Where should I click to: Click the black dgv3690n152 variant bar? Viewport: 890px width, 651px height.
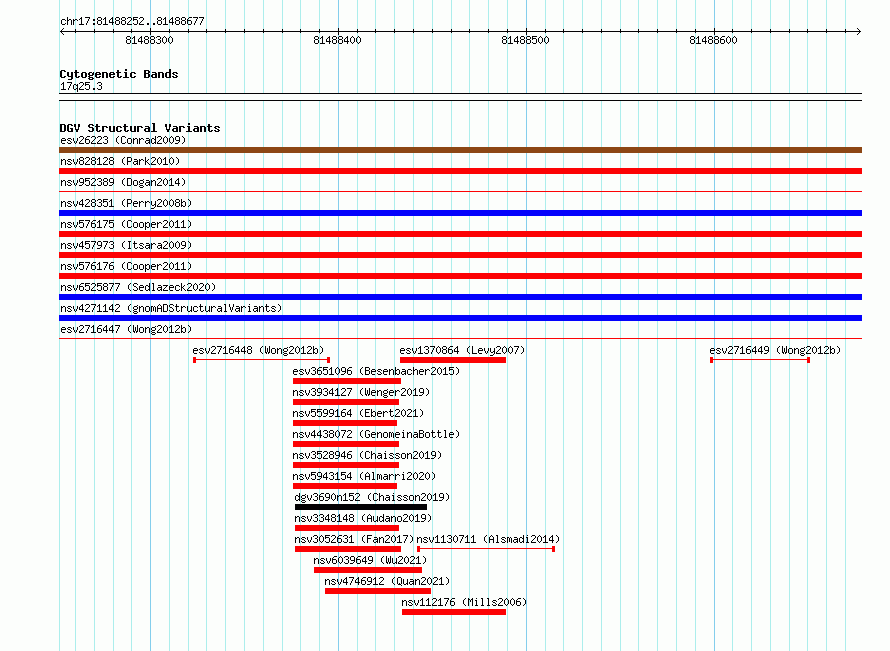click(361, 507)
